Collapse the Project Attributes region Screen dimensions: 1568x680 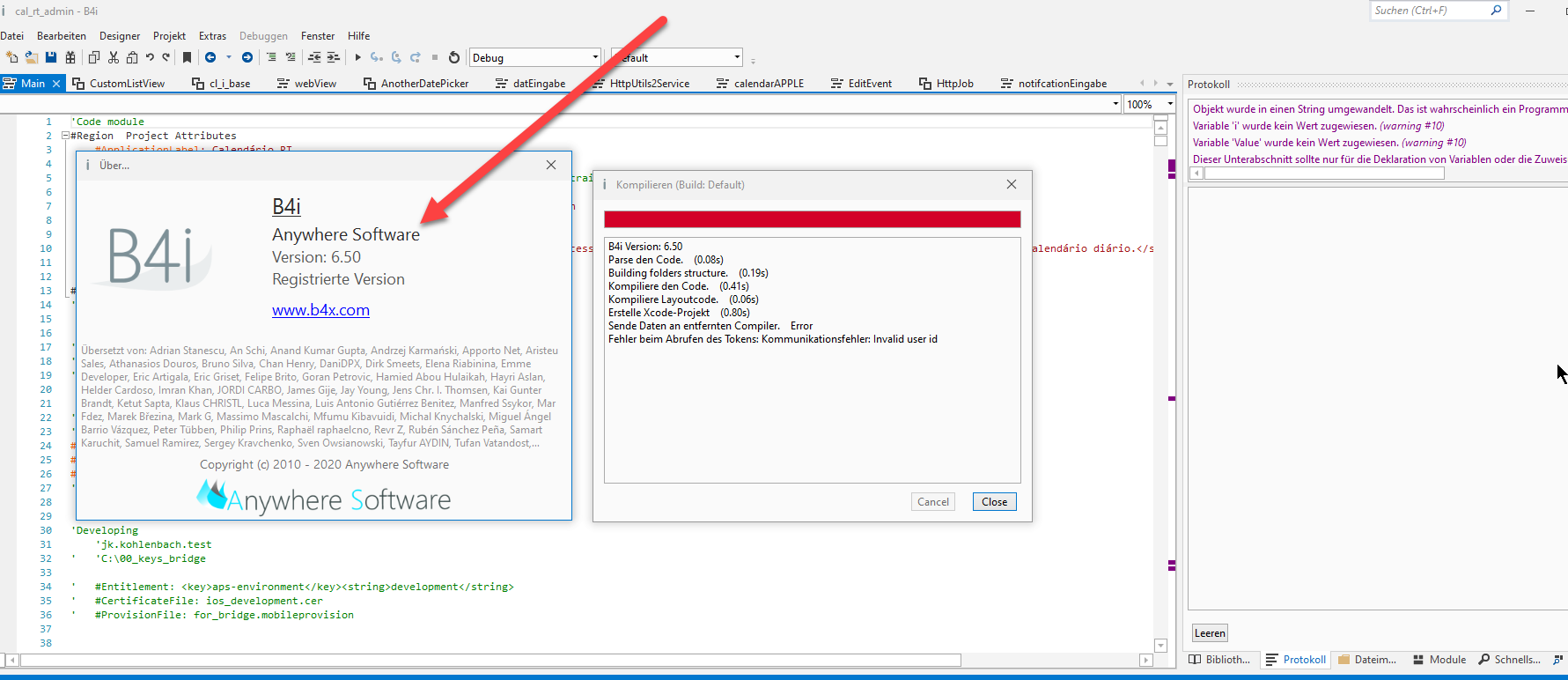coord(65,136)
